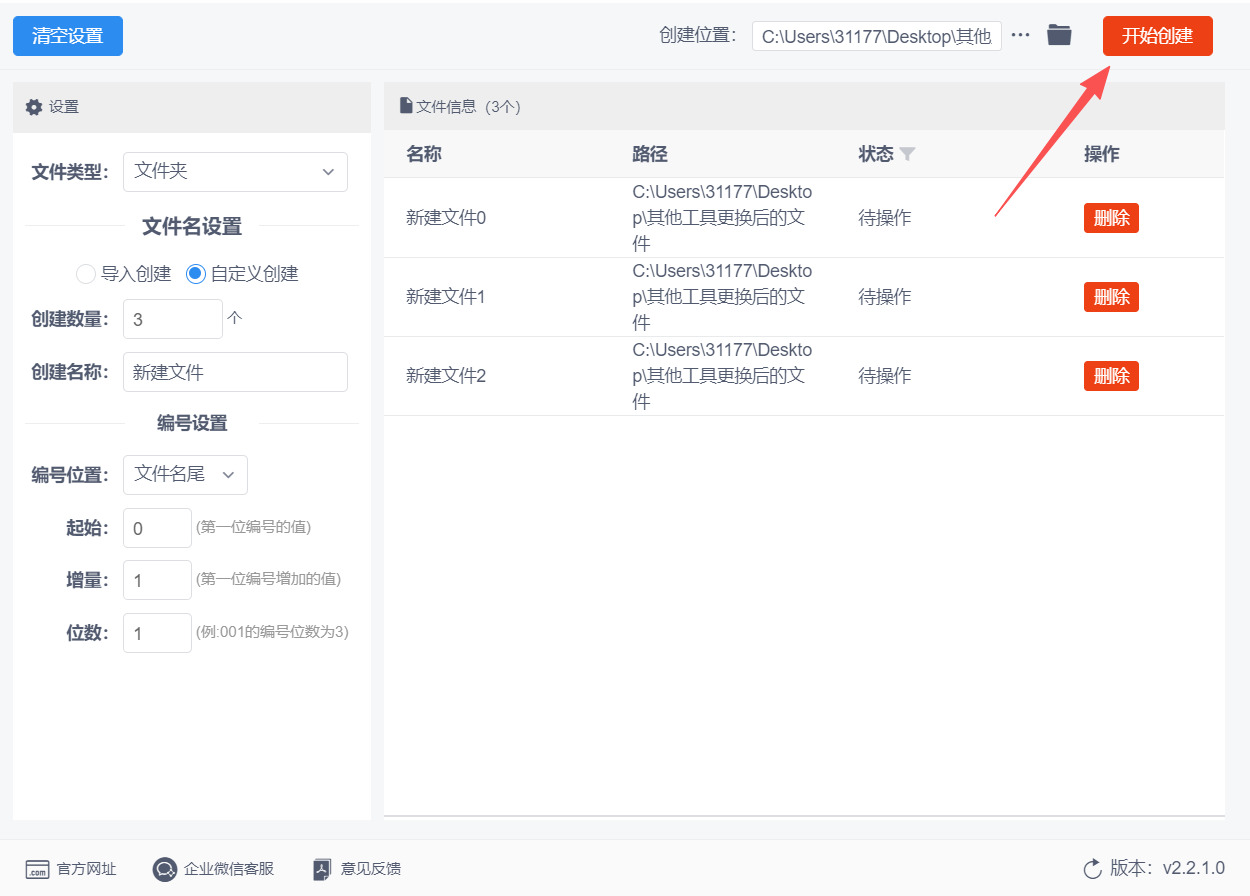1250x896 pixels.
Task: Click the 开始创建 button
Action: tap(1157, 36)
